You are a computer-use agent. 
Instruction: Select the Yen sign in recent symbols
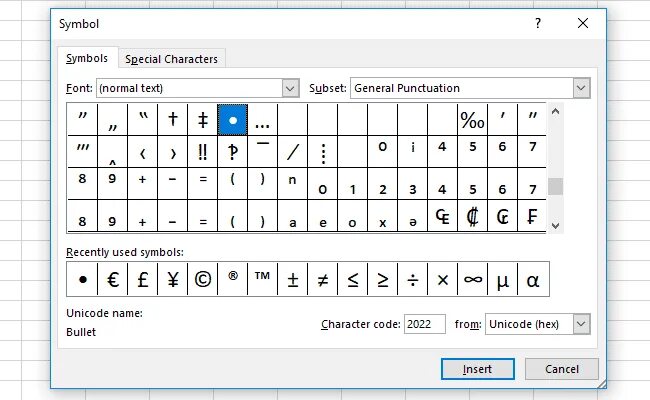[x=172, y=280]
